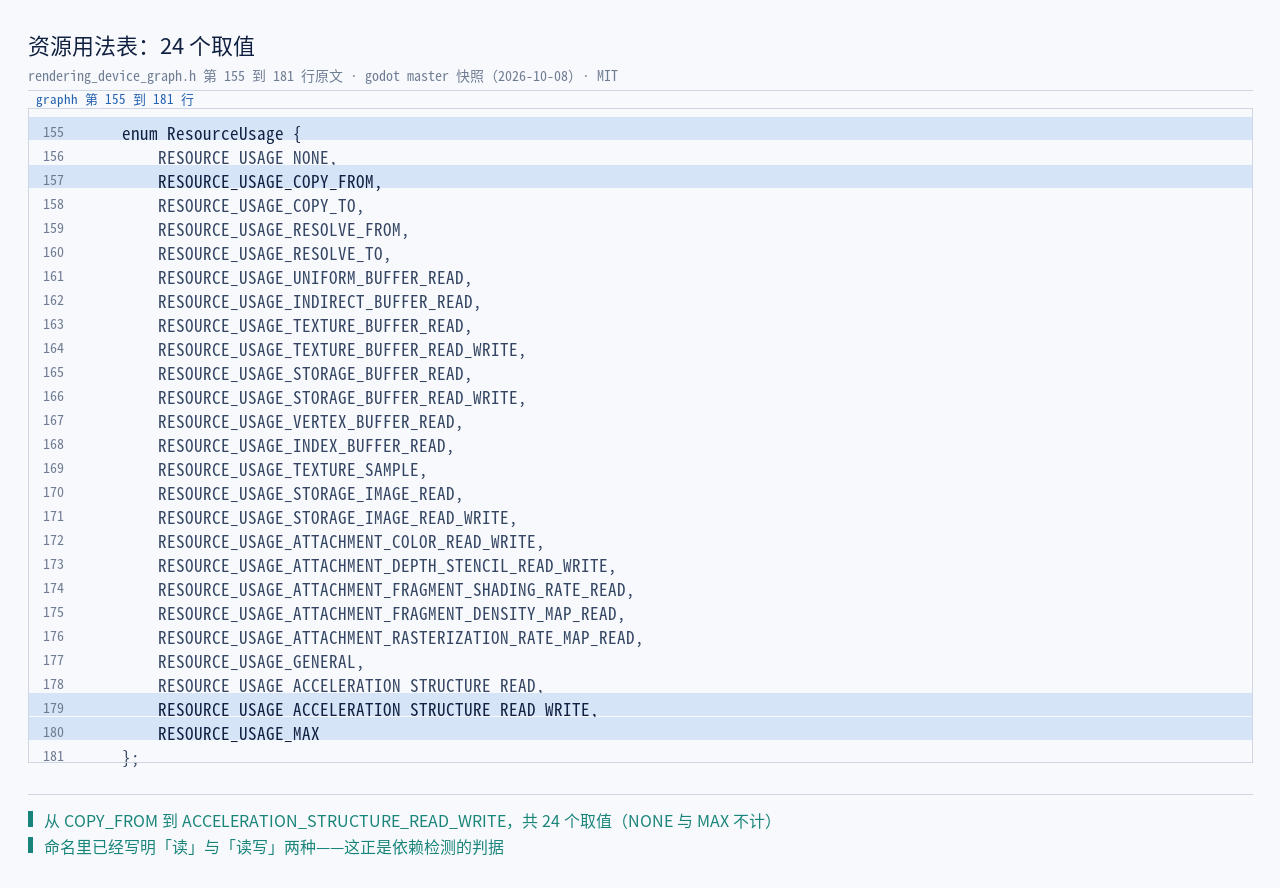Select the tab label graphh 第 155 到 181 行
The height and width of the screenshot is (888, 1280).
[x=115, y=100]
